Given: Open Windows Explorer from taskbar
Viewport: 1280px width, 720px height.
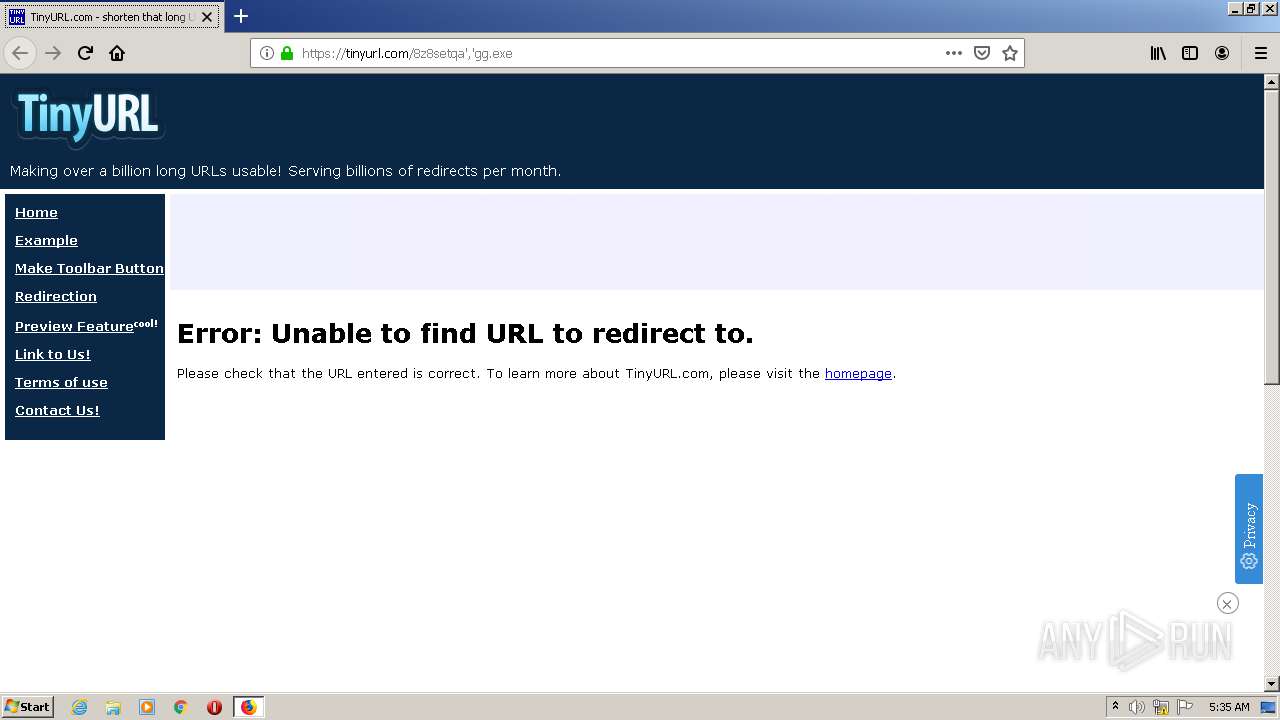Looking at the screenshot, I should point(113,707).
